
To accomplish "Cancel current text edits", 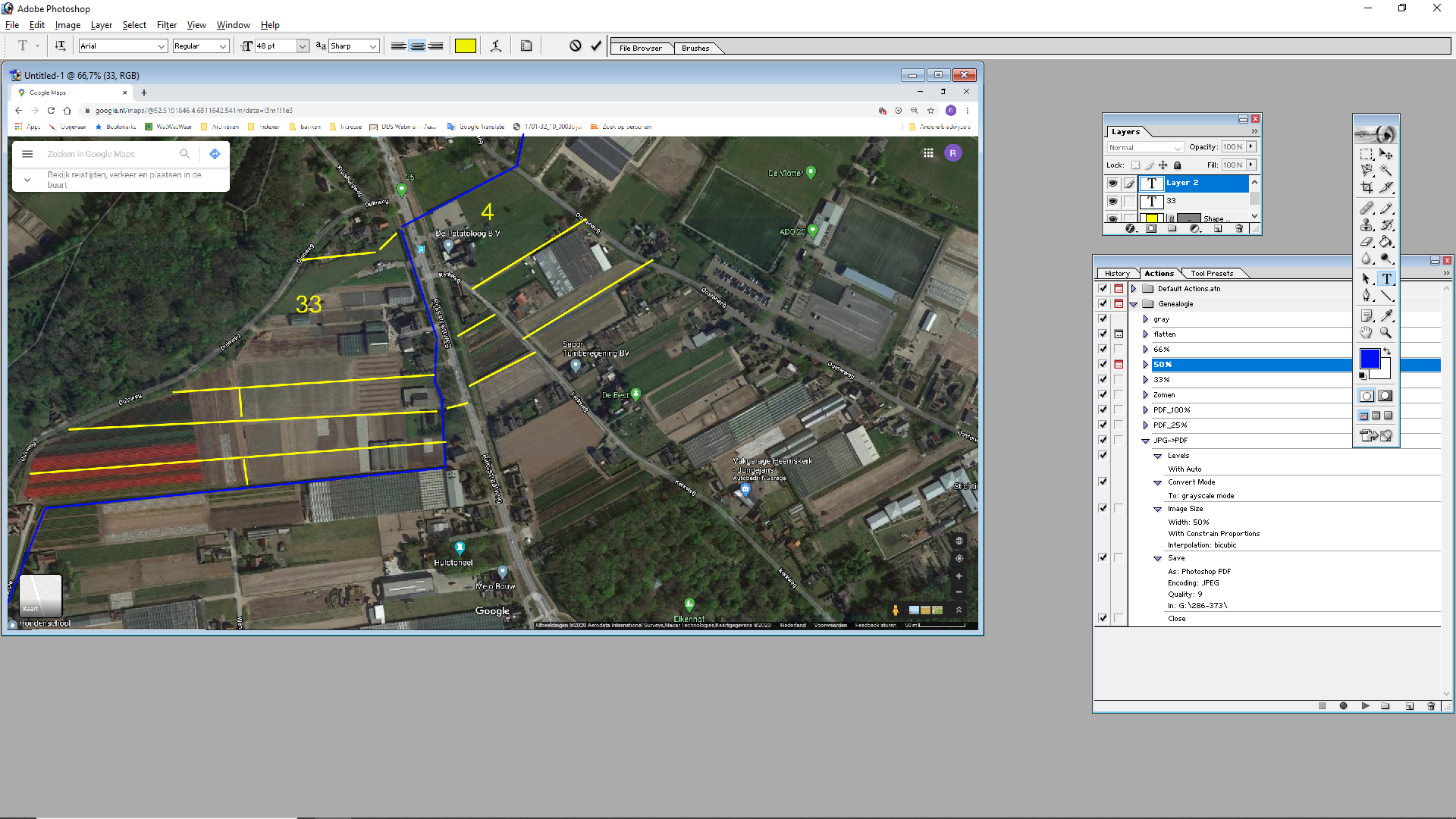I will coord(576,45).
